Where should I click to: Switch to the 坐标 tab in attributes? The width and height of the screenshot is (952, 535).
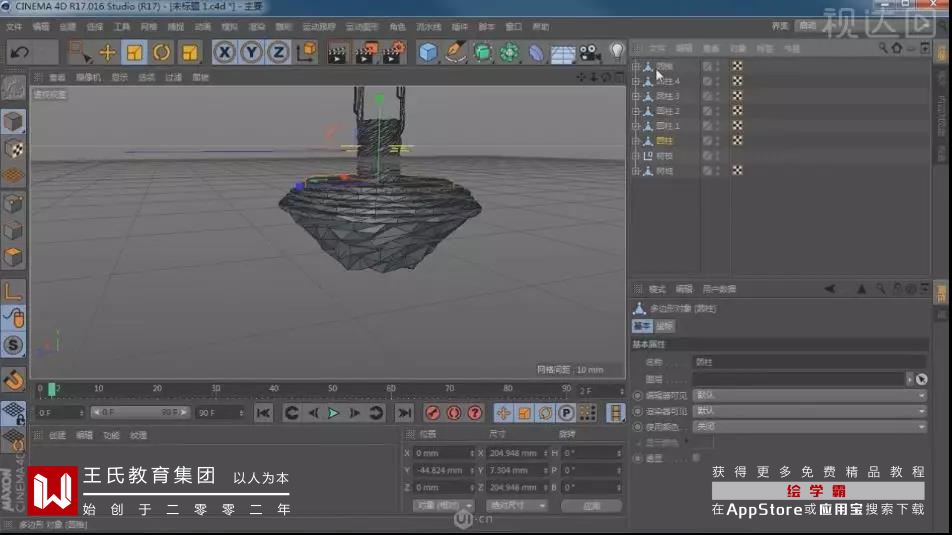[x=664, y=326]
